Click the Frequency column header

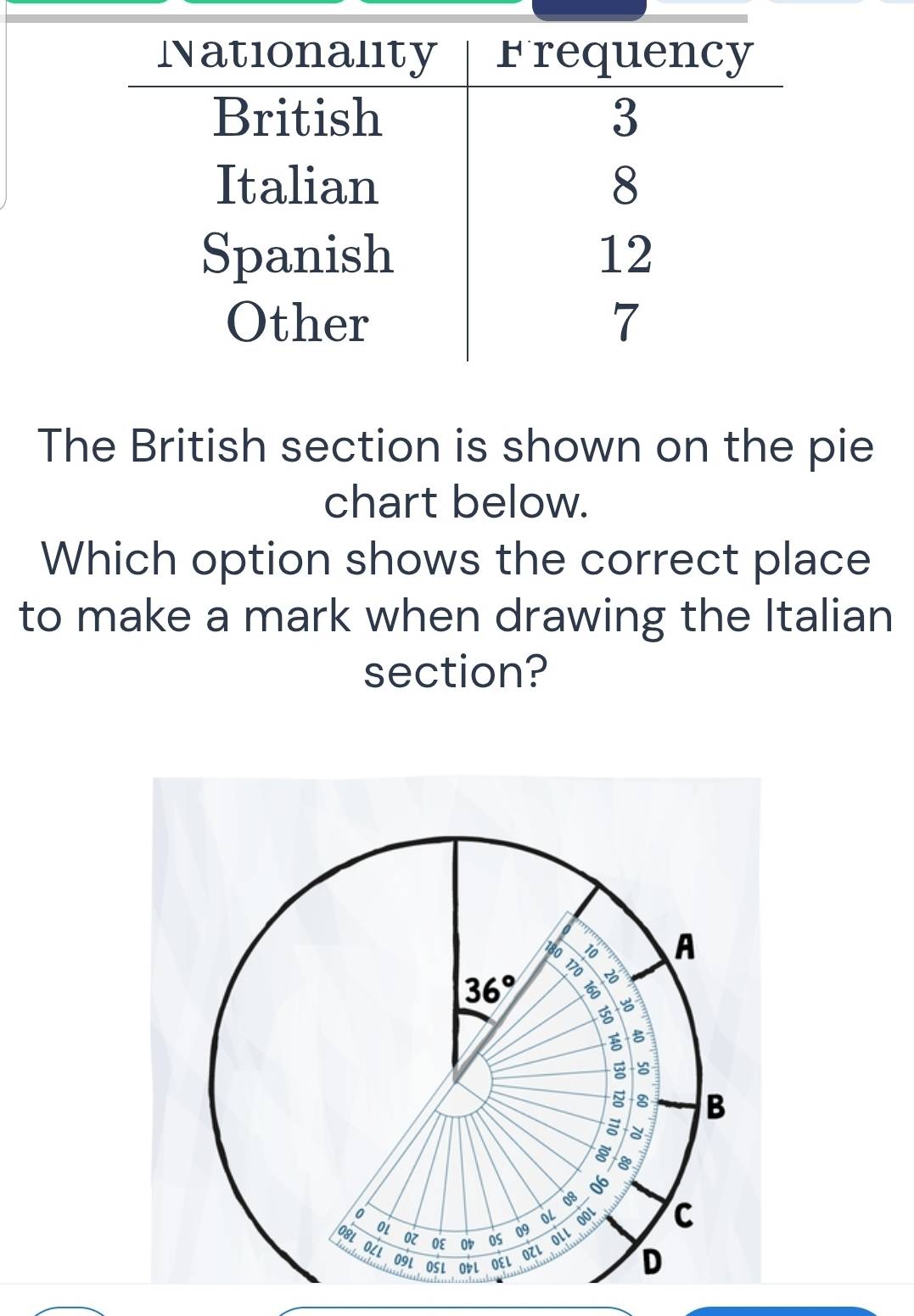pos(625,53)
